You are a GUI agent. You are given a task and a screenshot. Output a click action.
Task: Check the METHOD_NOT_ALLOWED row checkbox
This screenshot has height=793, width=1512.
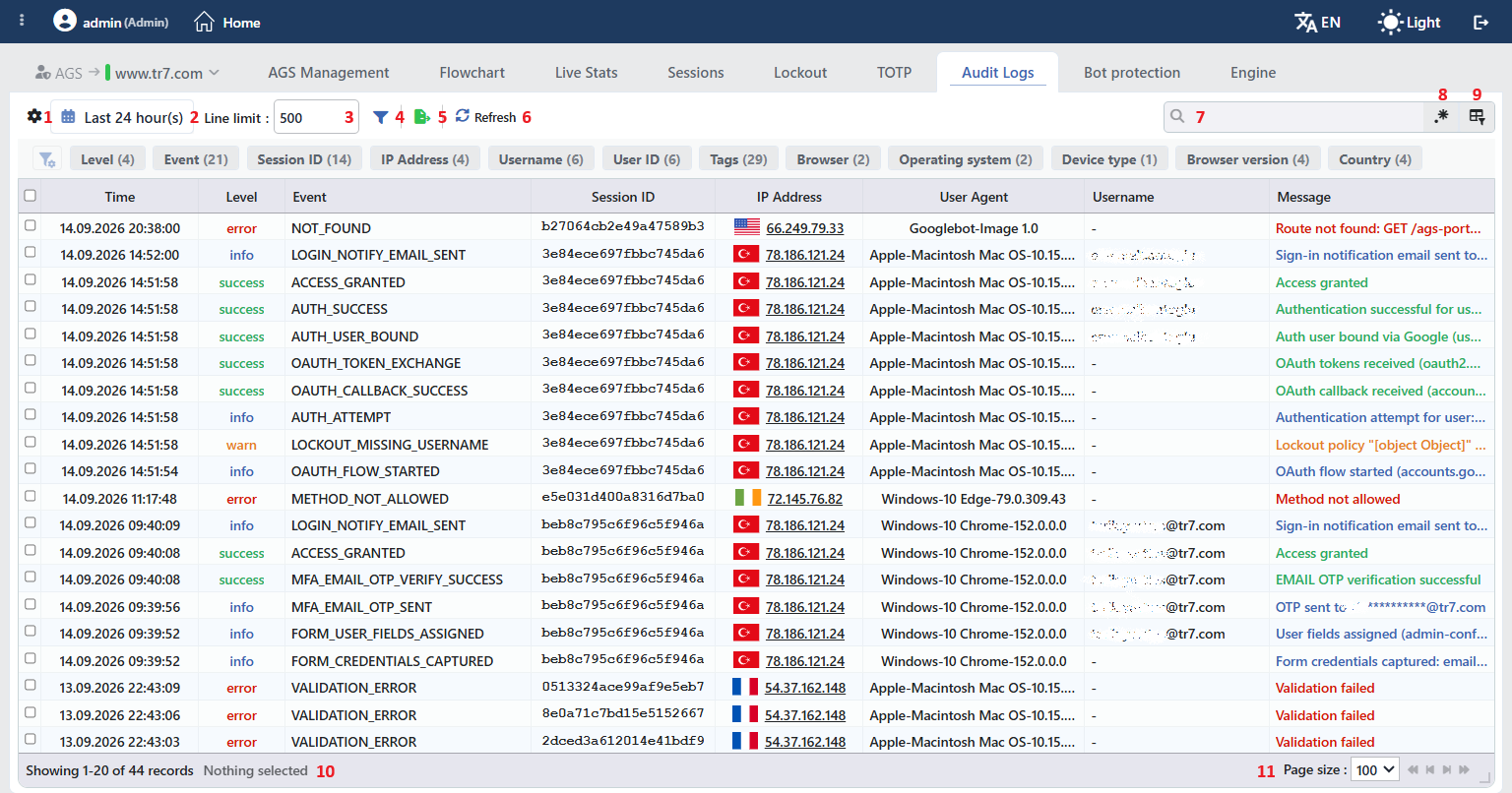30,496
